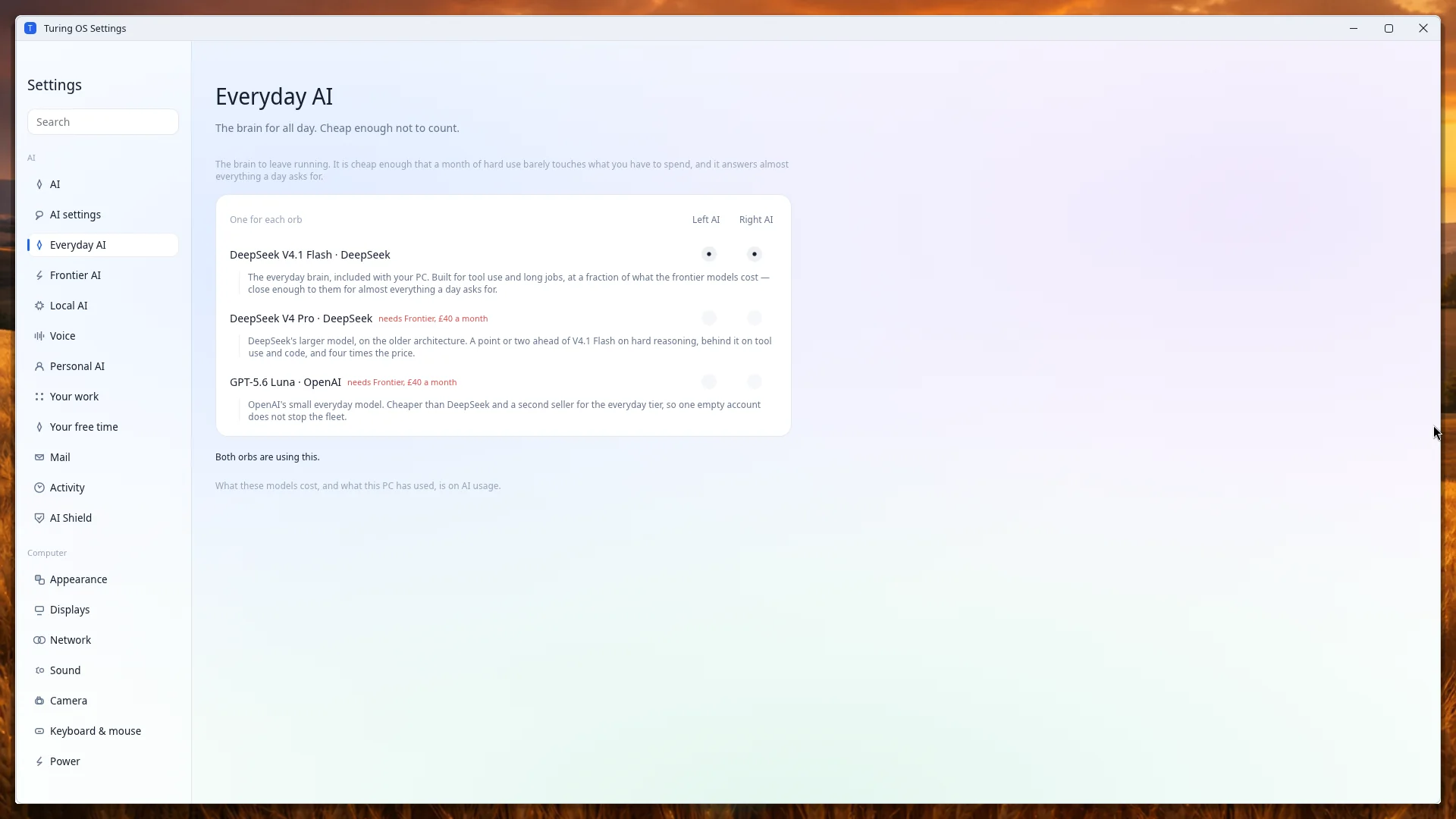Open the Everyday AI sidebar item
The width and height of the screenshot is (1456, 819).
102,245
